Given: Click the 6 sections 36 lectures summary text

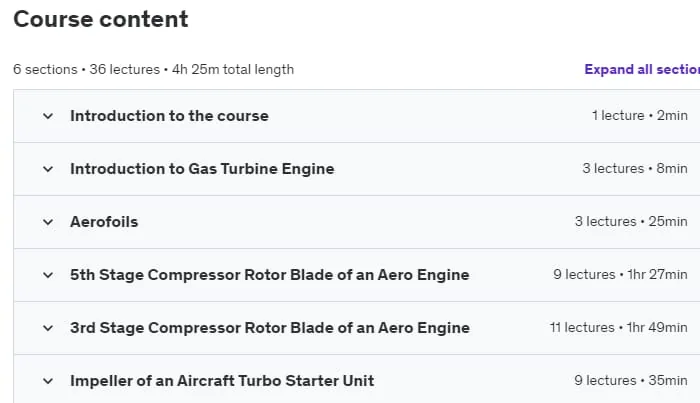Looking at the screenshot, I should [x=154, y=70].
